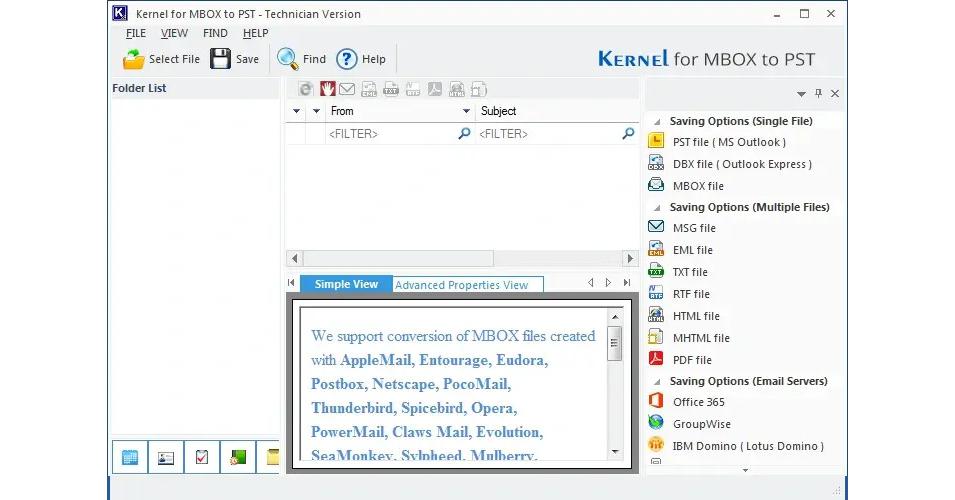Collapse Saving Options (Email Servers) group
Screen dimensions: 955x500
click(x=657, y=382)
